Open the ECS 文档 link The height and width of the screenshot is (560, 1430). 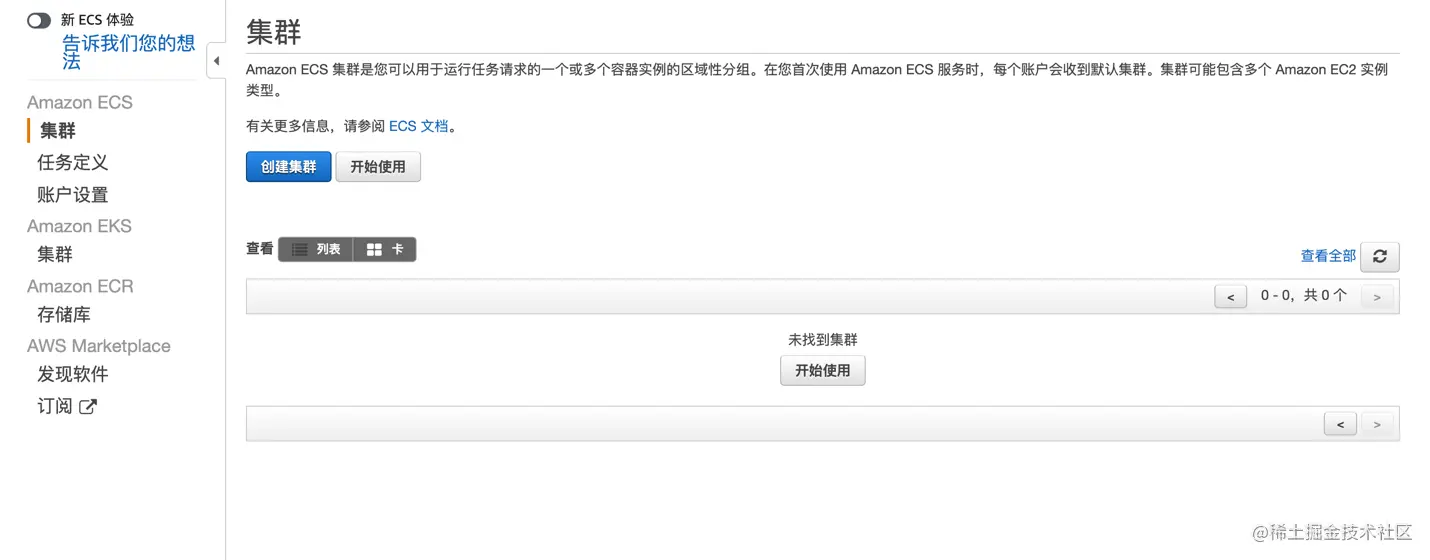[418, 127]
